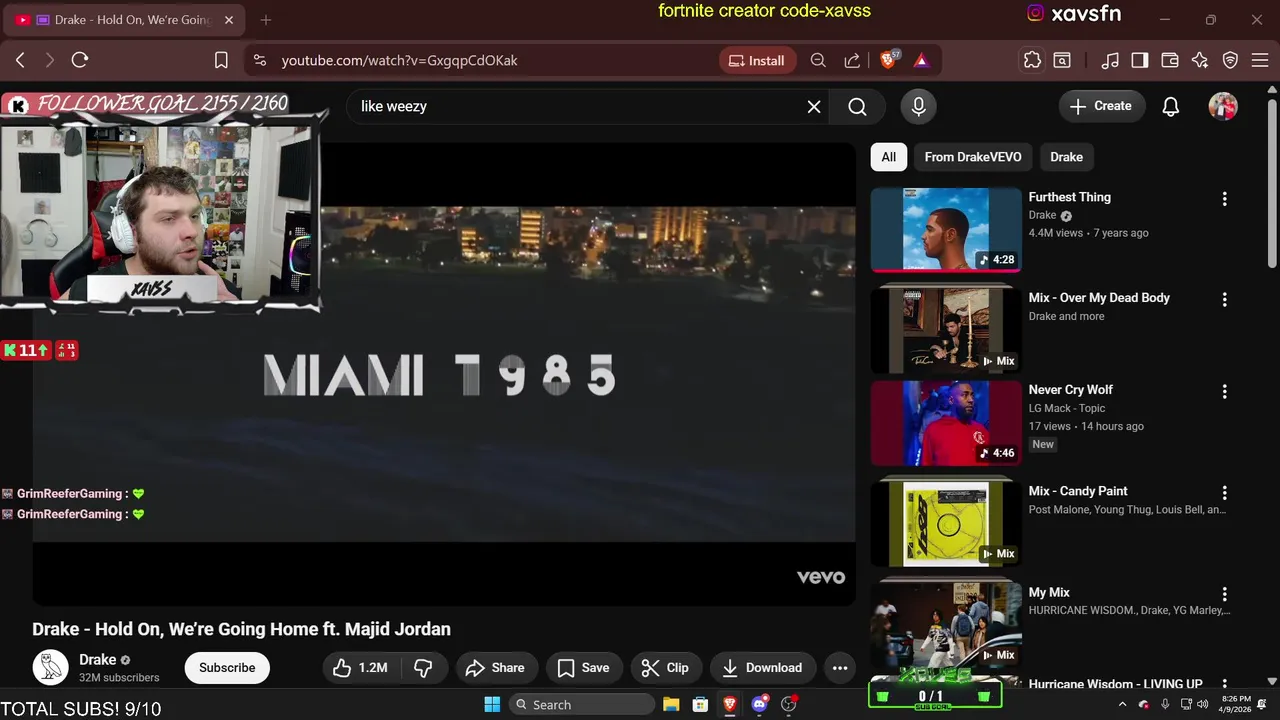
Task: Subscribe to the Drake channel
Action: [227, 667]
